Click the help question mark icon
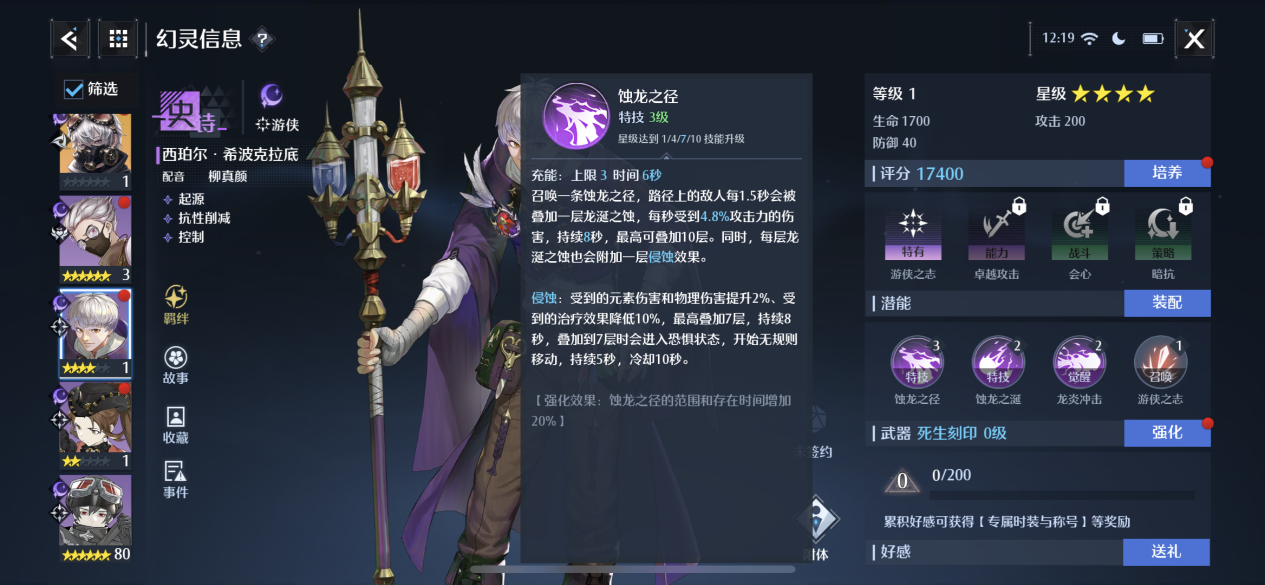The image size is (1265, 585). 262,39
